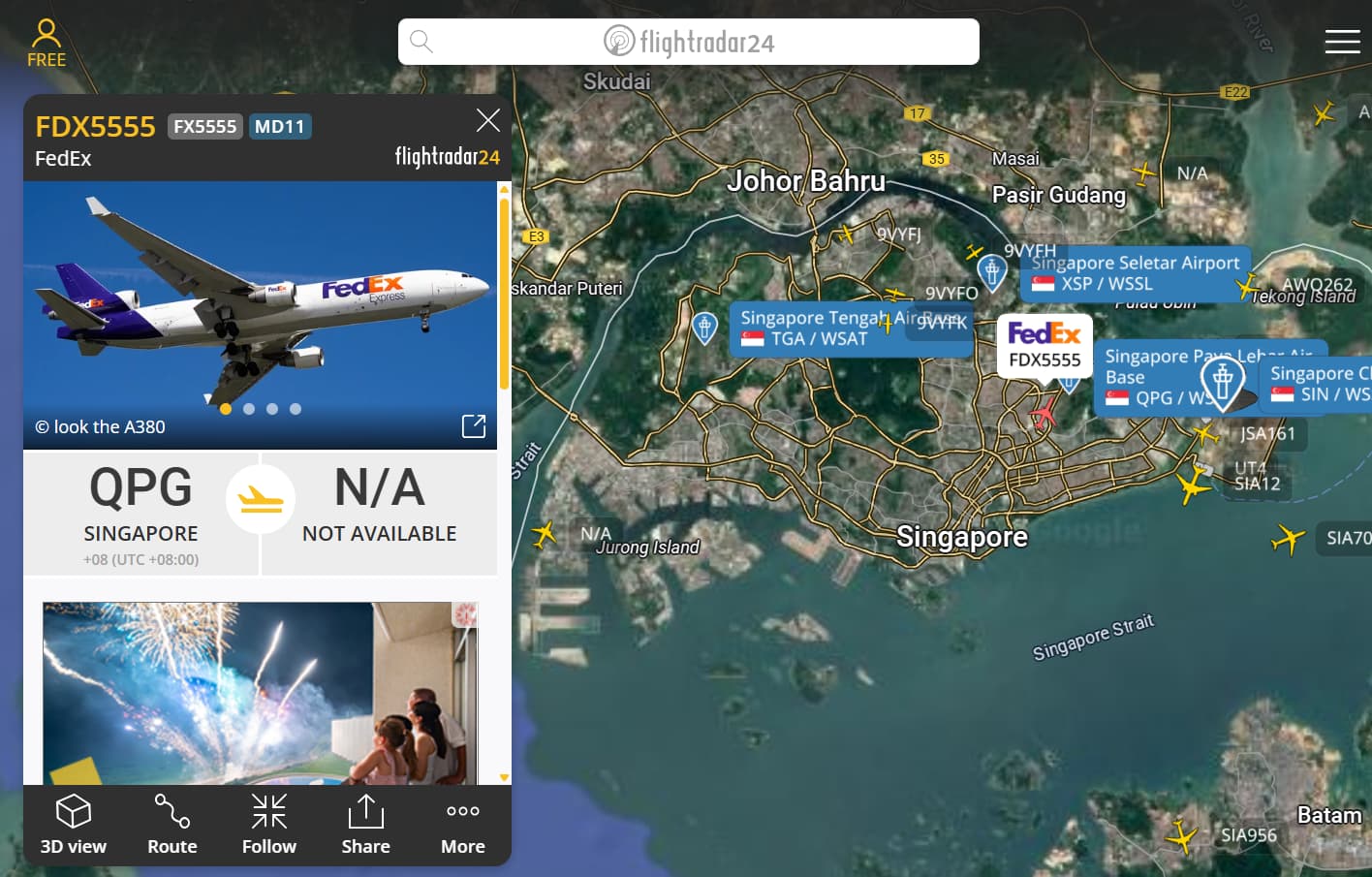The image size is (1372, 877).
Task: Select the fourth photo carousel dot
Action: [296, 409]
